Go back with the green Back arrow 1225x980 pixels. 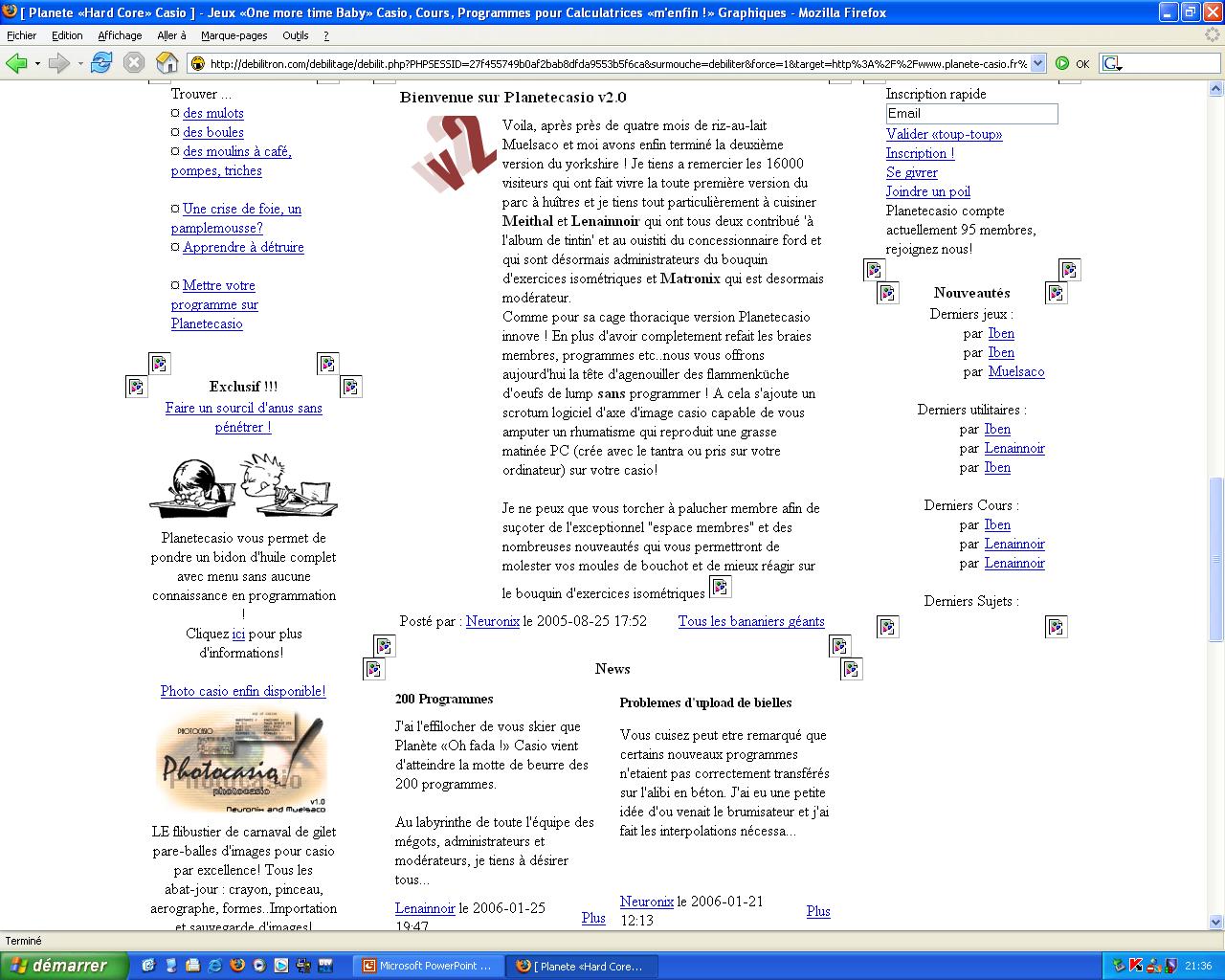coord(15,63)
